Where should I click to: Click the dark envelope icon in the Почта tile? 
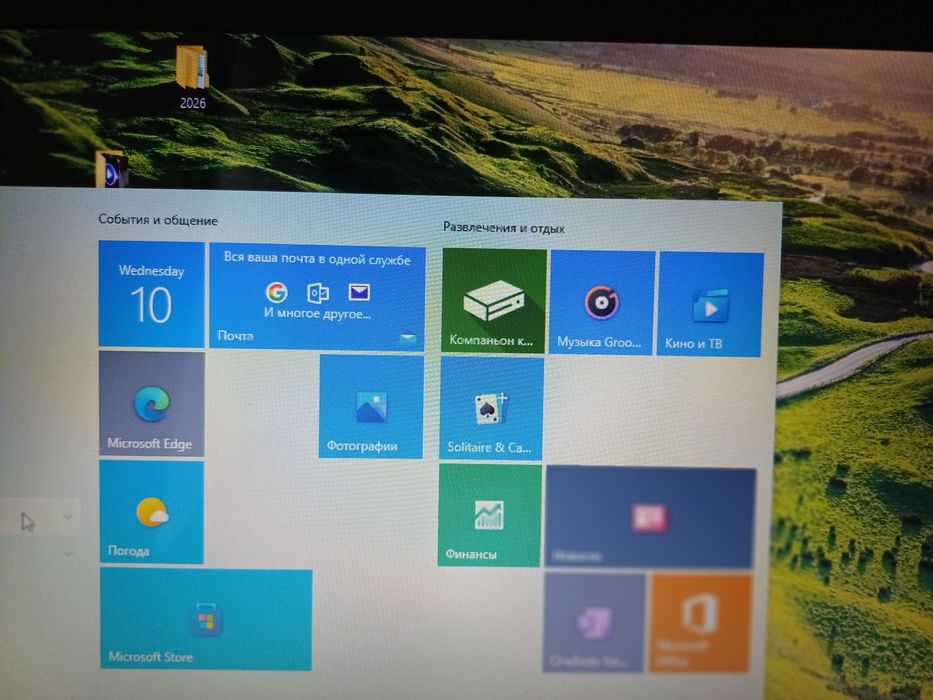pos(359,292)
